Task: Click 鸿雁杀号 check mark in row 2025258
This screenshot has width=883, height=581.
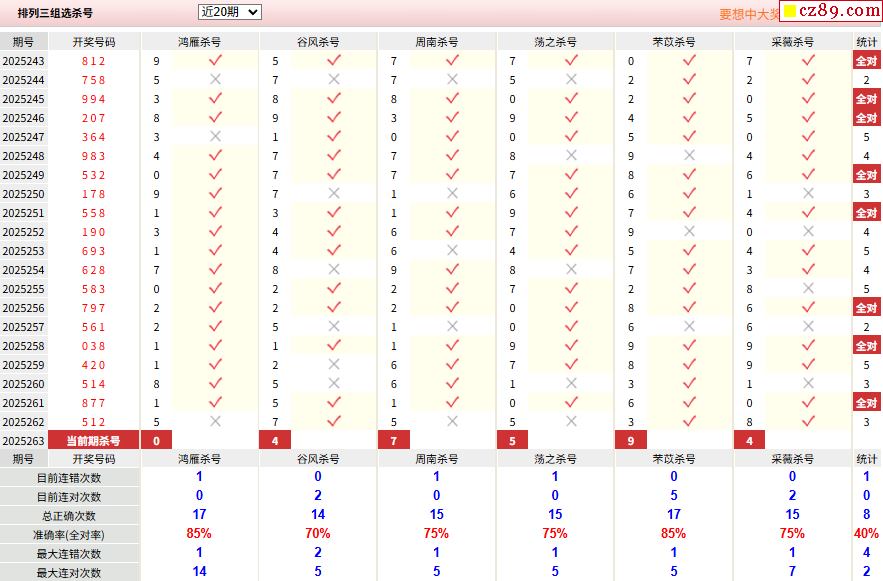Action: point(215,345)
